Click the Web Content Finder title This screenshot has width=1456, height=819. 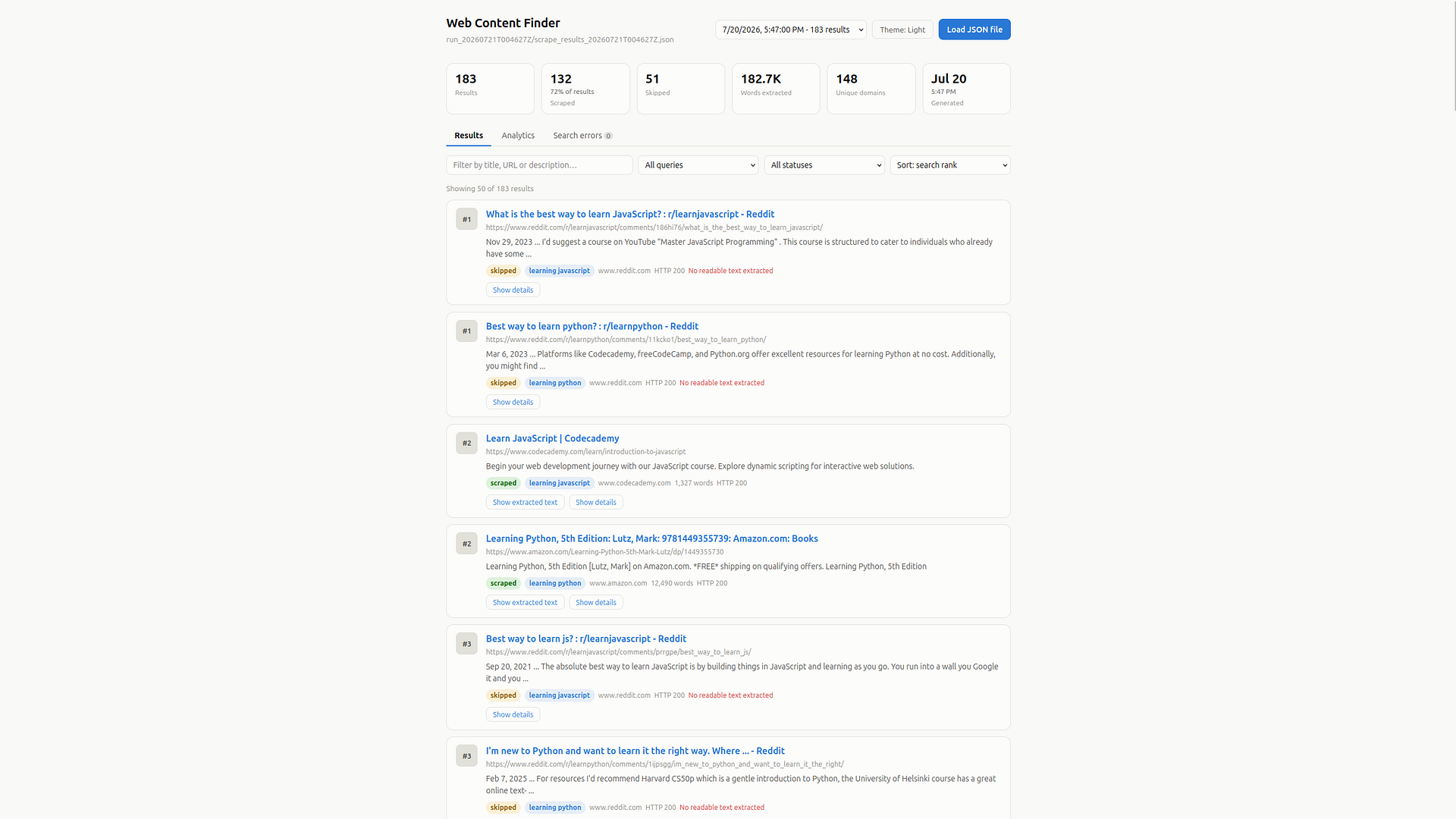pyautogui.click(x=503, y=24)
